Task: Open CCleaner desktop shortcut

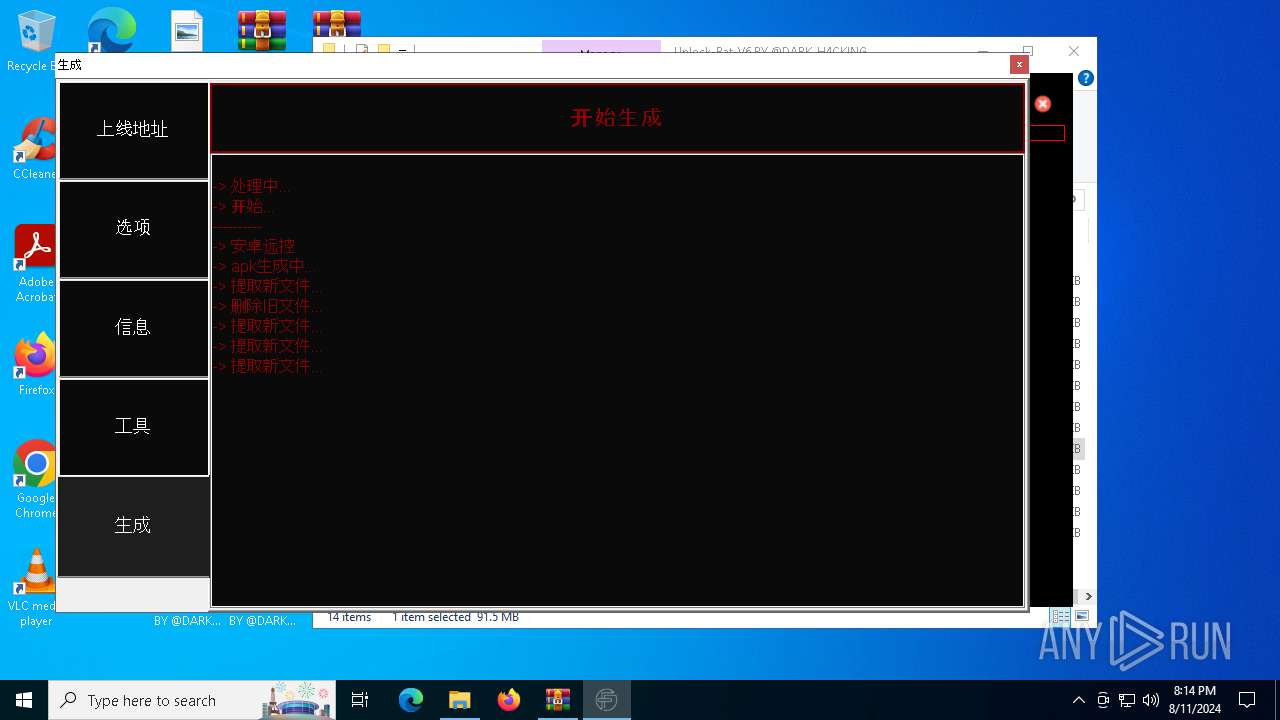Action: coord(36,148)
